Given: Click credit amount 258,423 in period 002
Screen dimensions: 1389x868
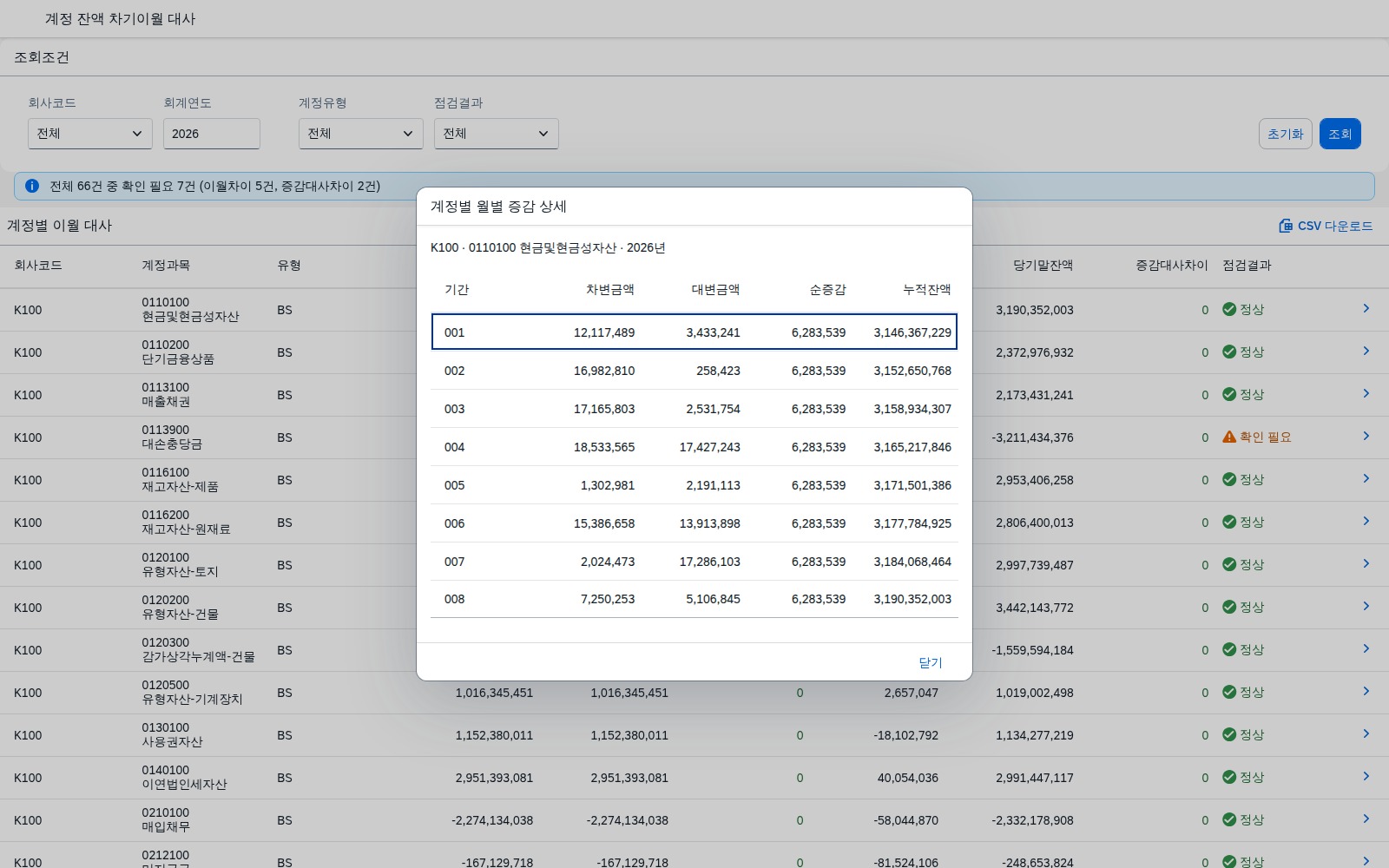Looking at the screenshot, I should (x=718, y=371).
